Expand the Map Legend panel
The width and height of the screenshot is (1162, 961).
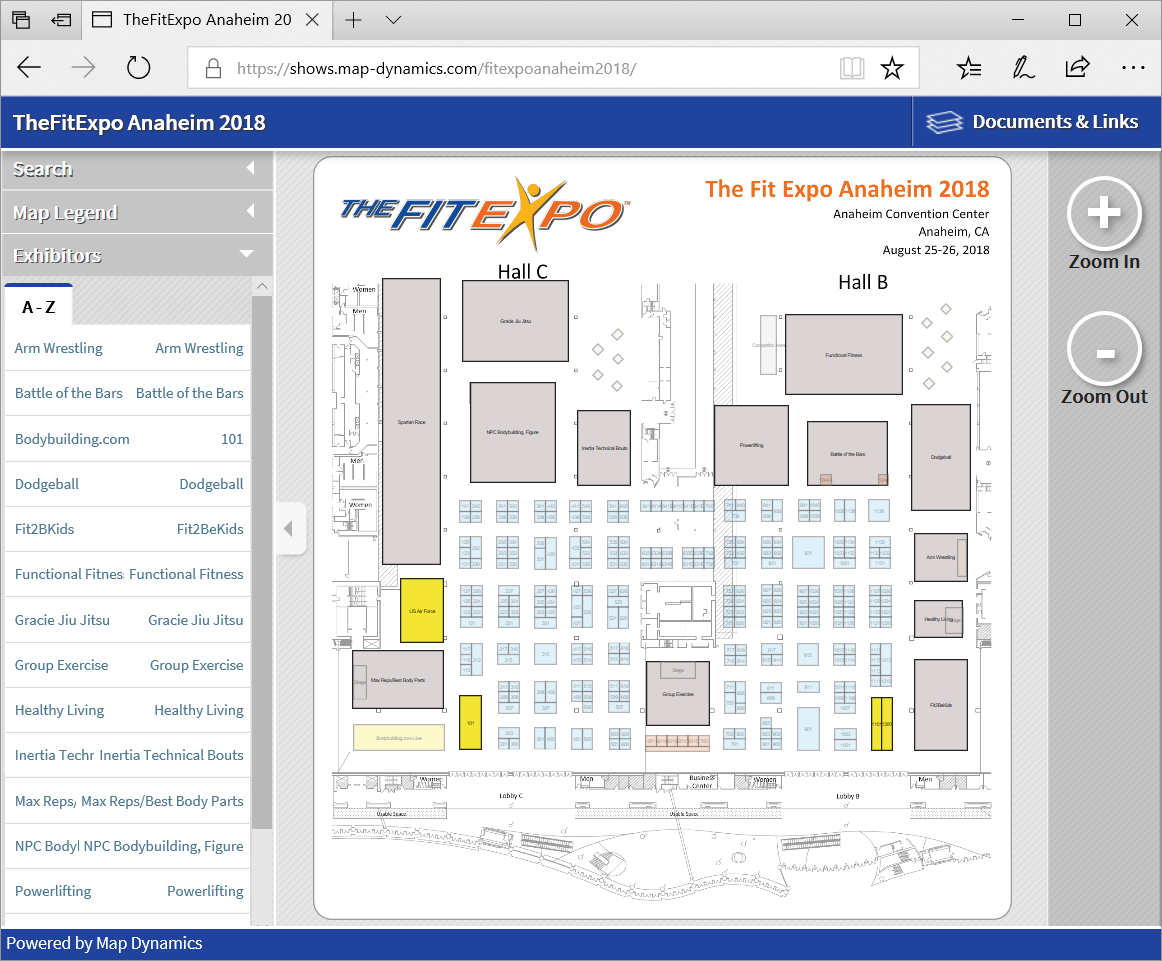point(137,213)
